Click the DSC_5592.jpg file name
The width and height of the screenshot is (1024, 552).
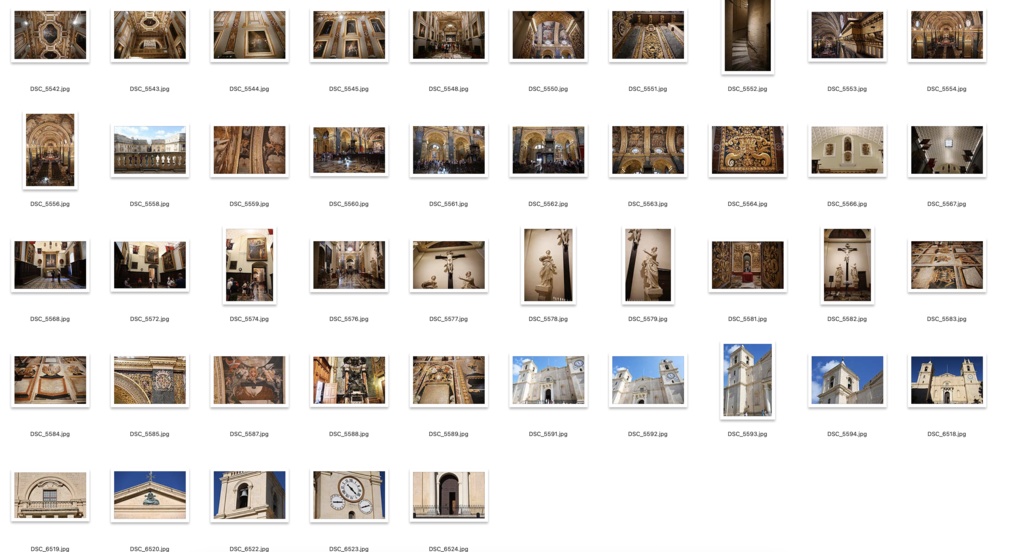(648, 434)
